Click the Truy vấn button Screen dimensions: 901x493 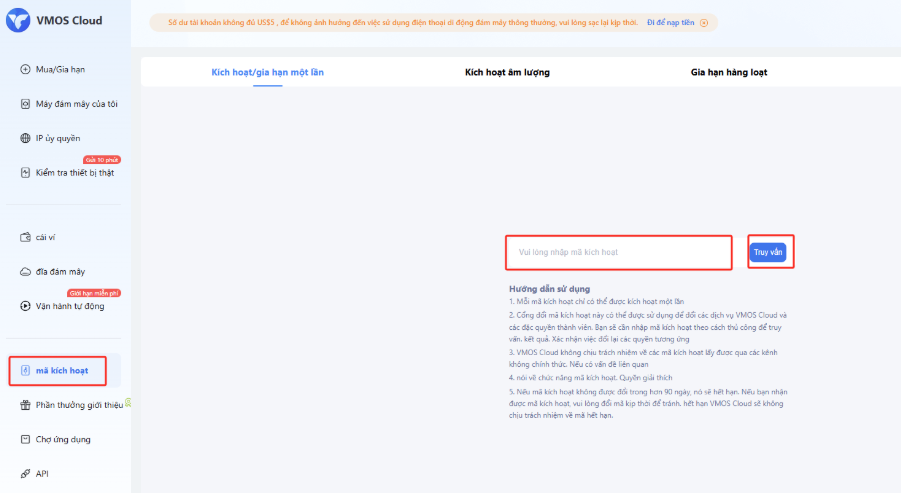click(768, 252)
